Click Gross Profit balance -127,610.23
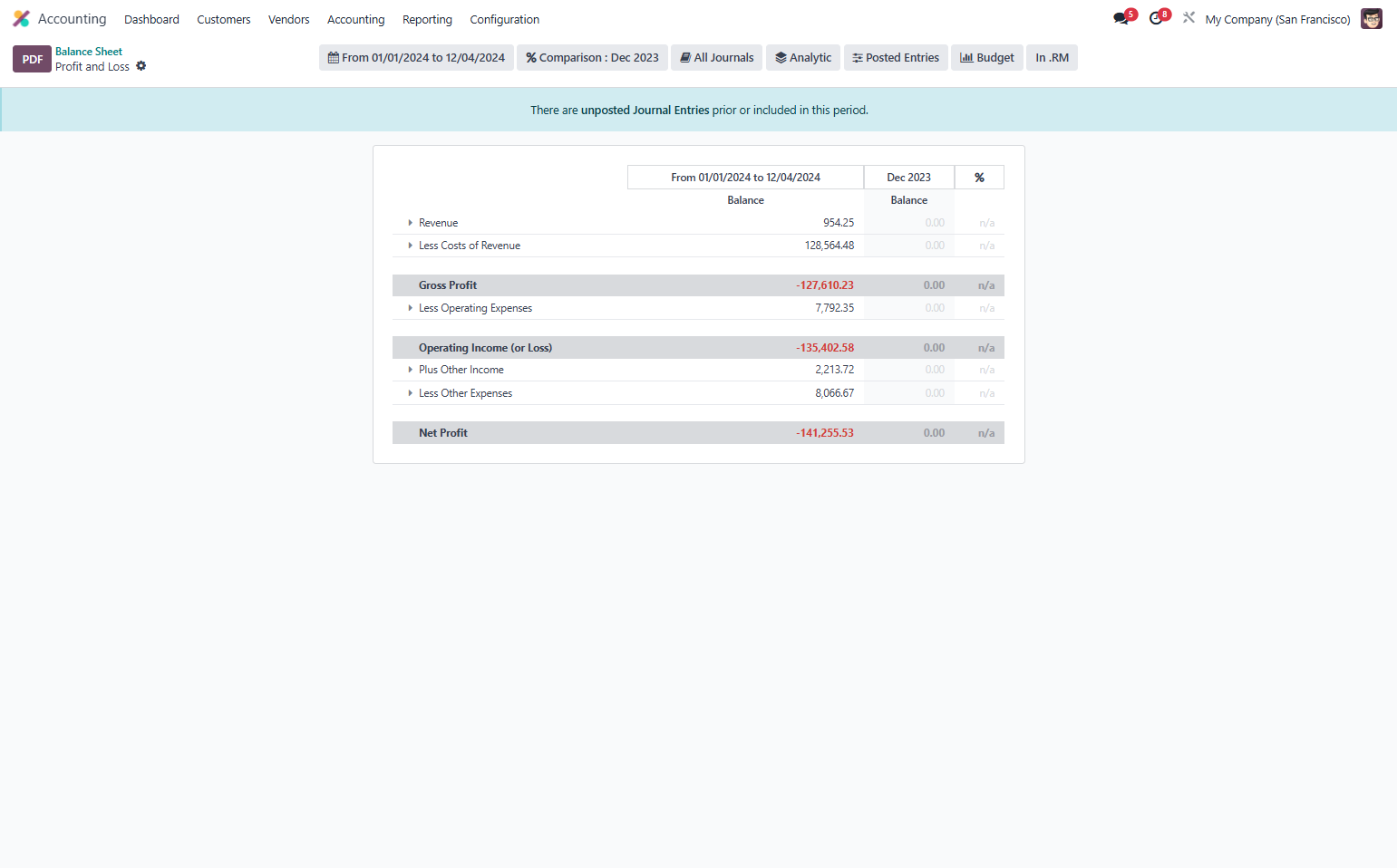The height and width of the screenshot is (868, 1397). click(x=825, y=285)
